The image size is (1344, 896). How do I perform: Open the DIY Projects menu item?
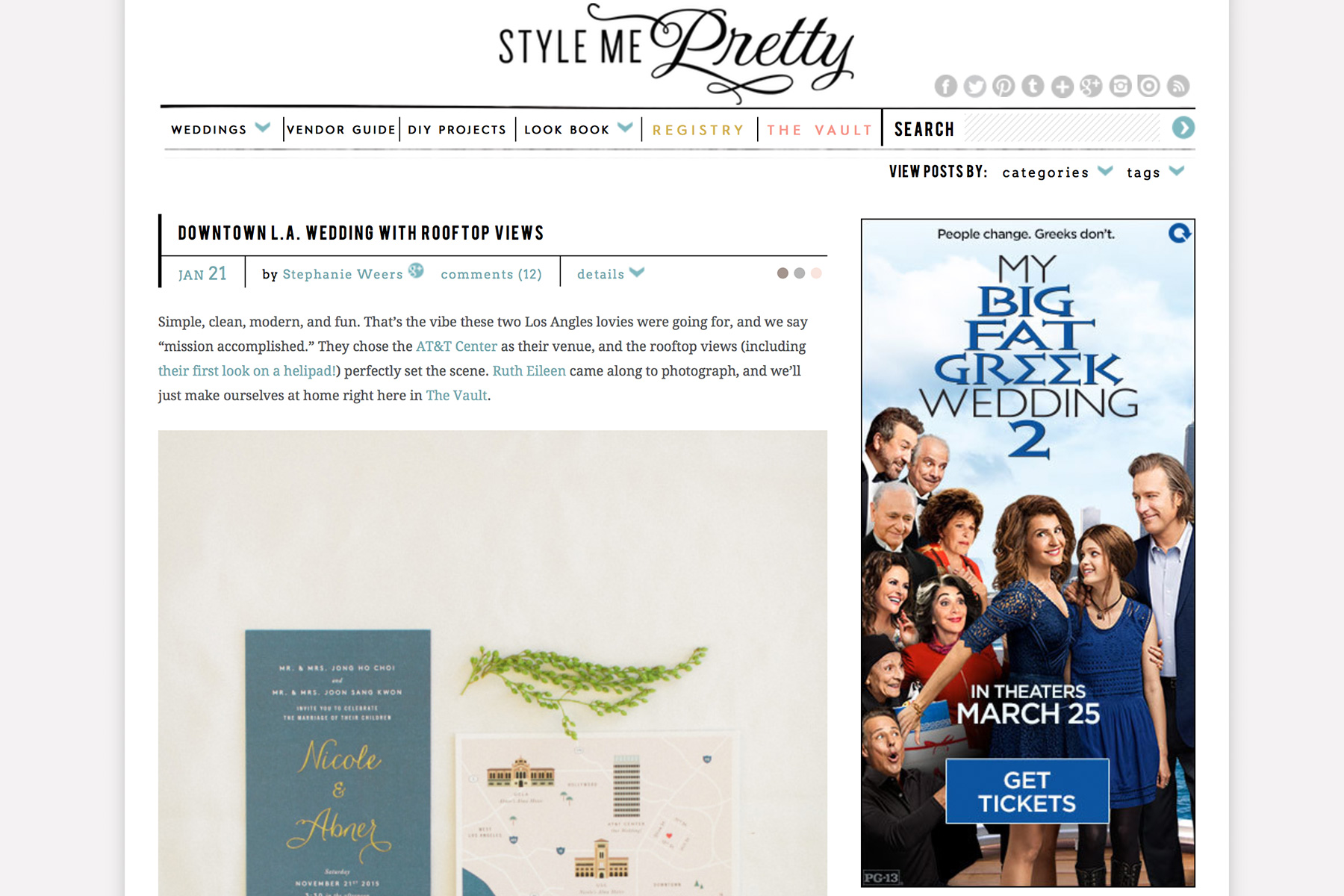pos(457,130)
